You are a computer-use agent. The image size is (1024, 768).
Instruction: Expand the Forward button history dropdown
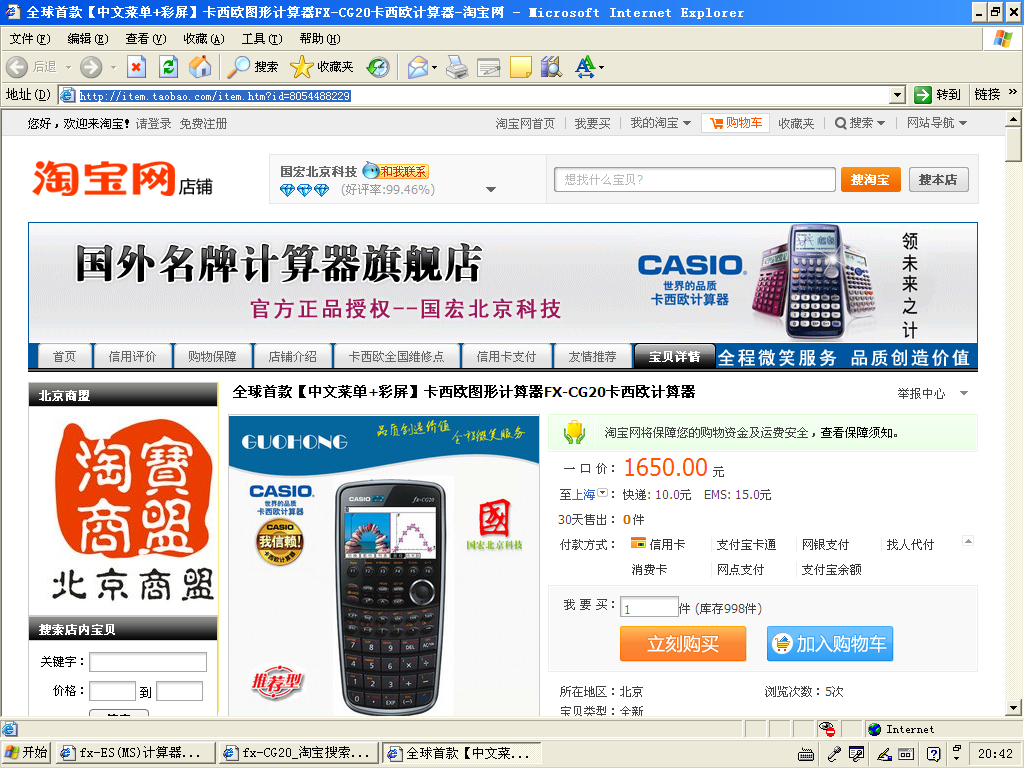(113, 67)
